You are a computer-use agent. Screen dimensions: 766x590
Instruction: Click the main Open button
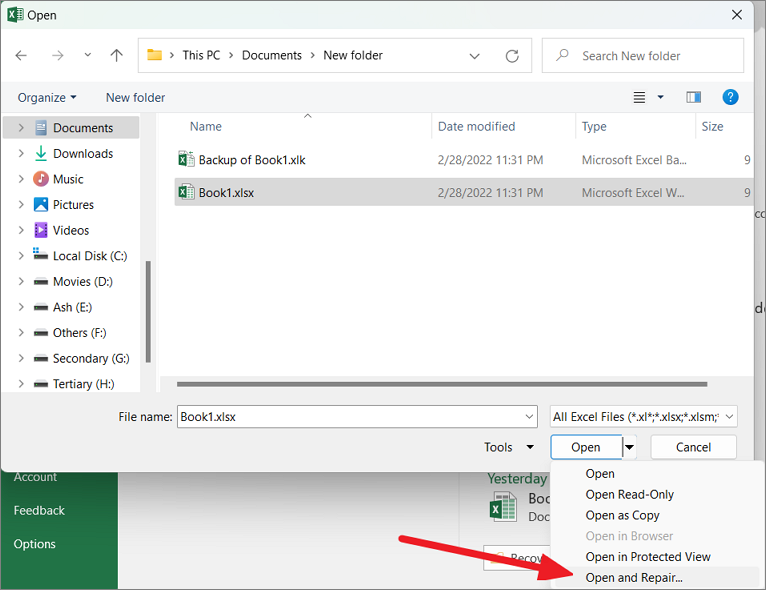pyautogui.click(x=586, y=447)
